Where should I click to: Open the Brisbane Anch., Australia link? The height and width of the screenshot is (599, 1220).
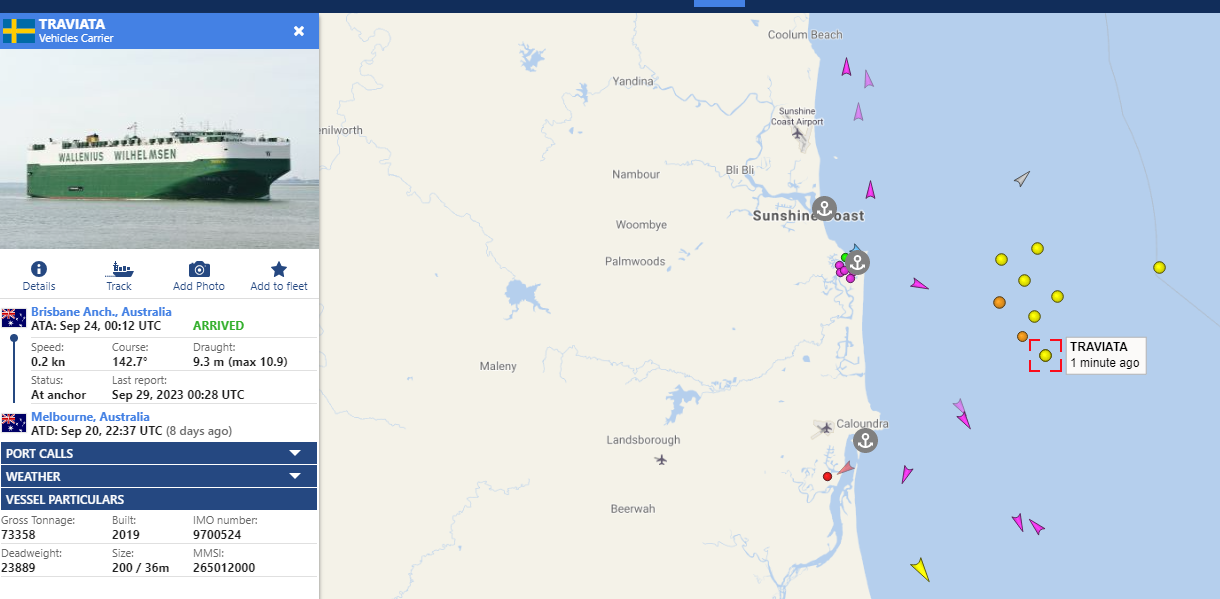click(101, 312)
